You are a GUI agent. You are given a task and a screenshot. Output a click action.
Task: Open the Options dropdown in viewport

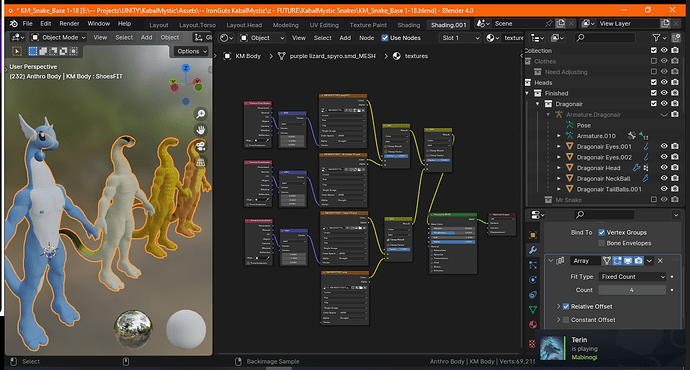(191, 51)
